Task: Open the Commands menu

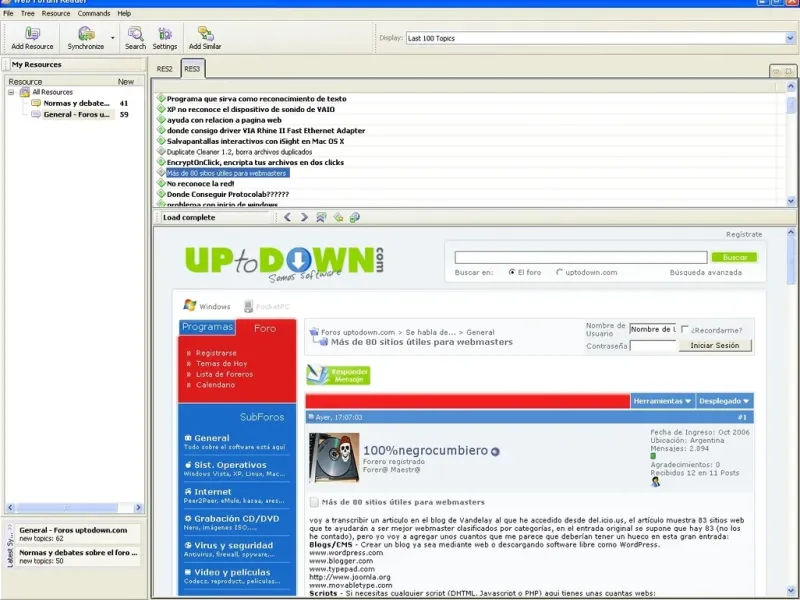Action: coord(94,13)
